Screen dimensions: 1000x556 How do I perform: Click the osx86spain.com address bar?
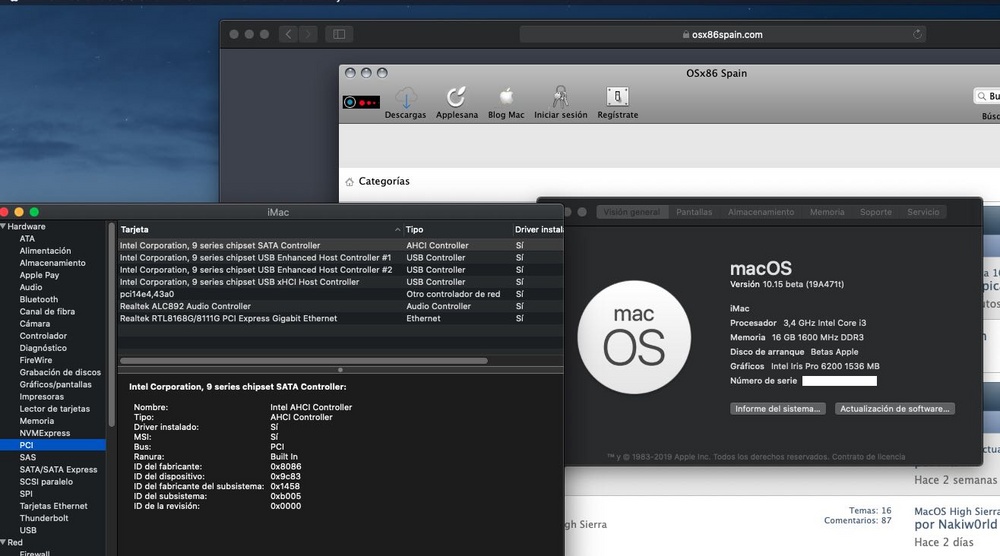pos(723,34)
